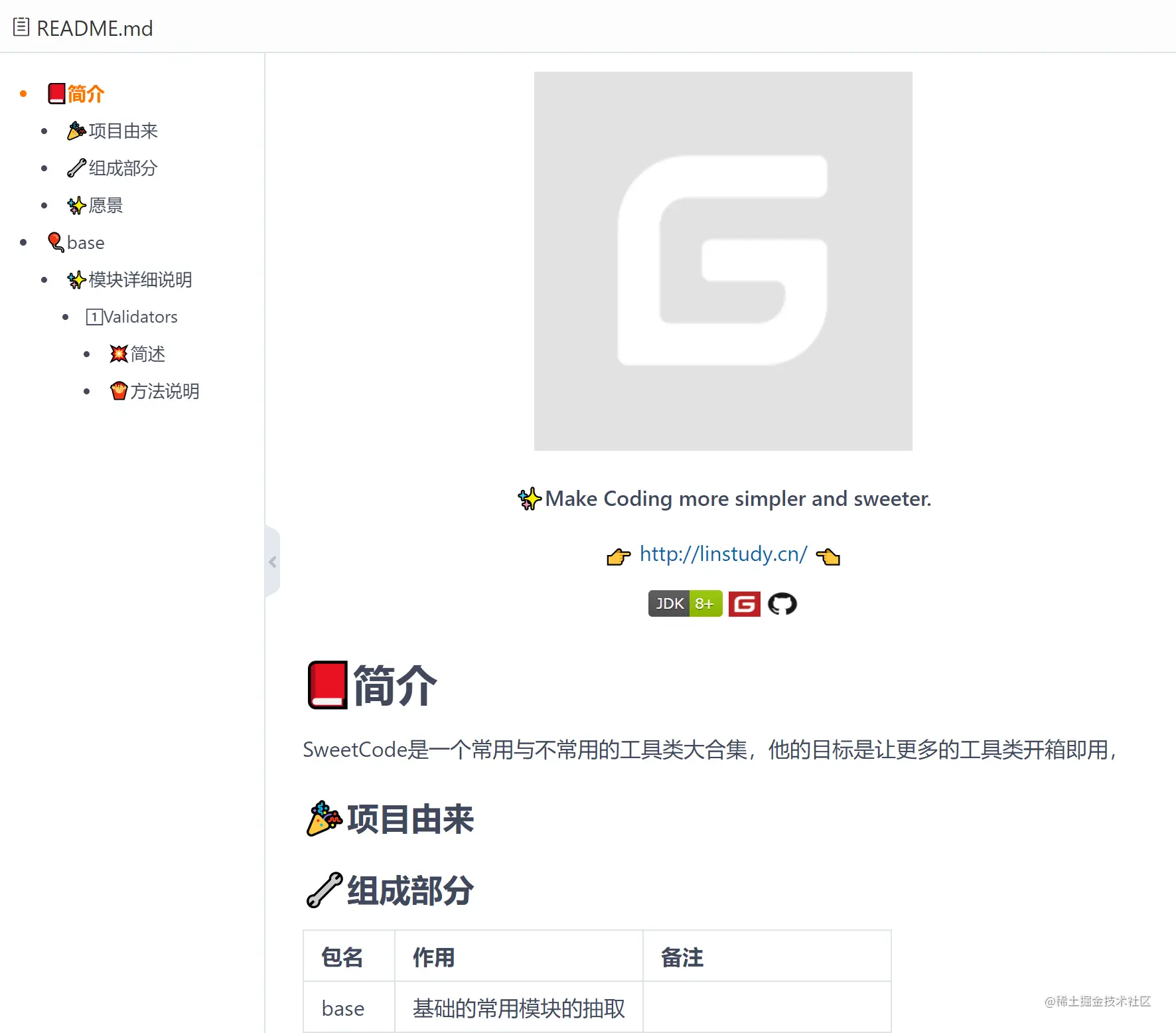Click the wrench icon beside 组成部分 heading
Image resolution: width=1176 pixels, height=1033 pixels.
click(x=325, y=890)
